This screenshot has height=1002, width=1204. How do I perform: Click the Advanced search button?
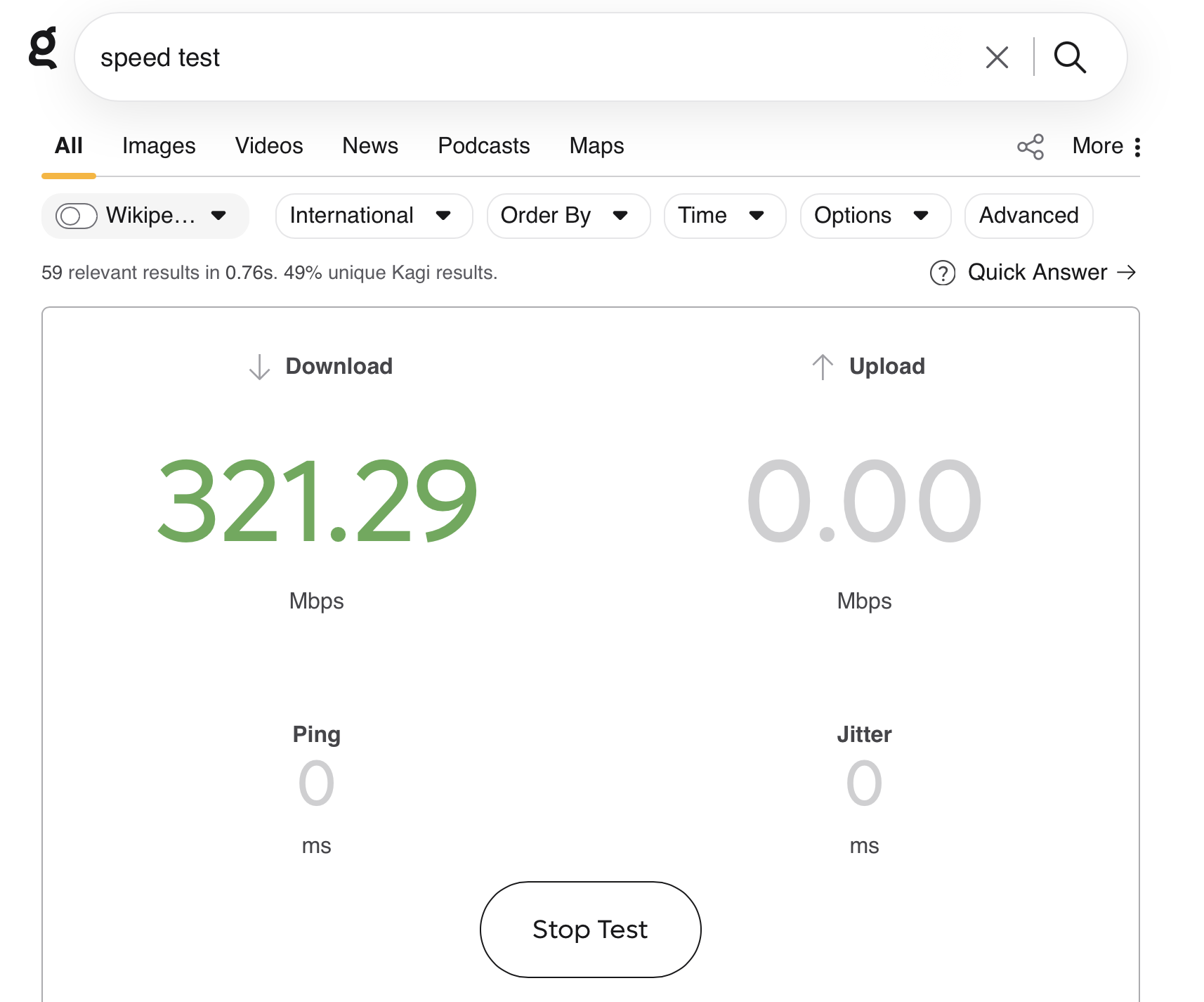[1028, 216]
